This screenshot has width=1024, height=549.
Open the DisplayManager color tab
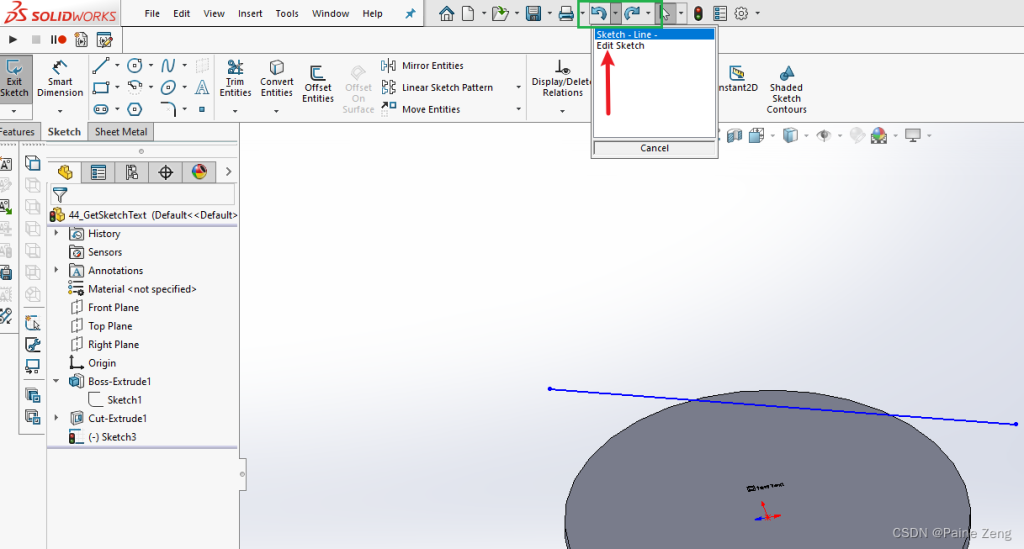pyautogui.click(x=199, y=172)
